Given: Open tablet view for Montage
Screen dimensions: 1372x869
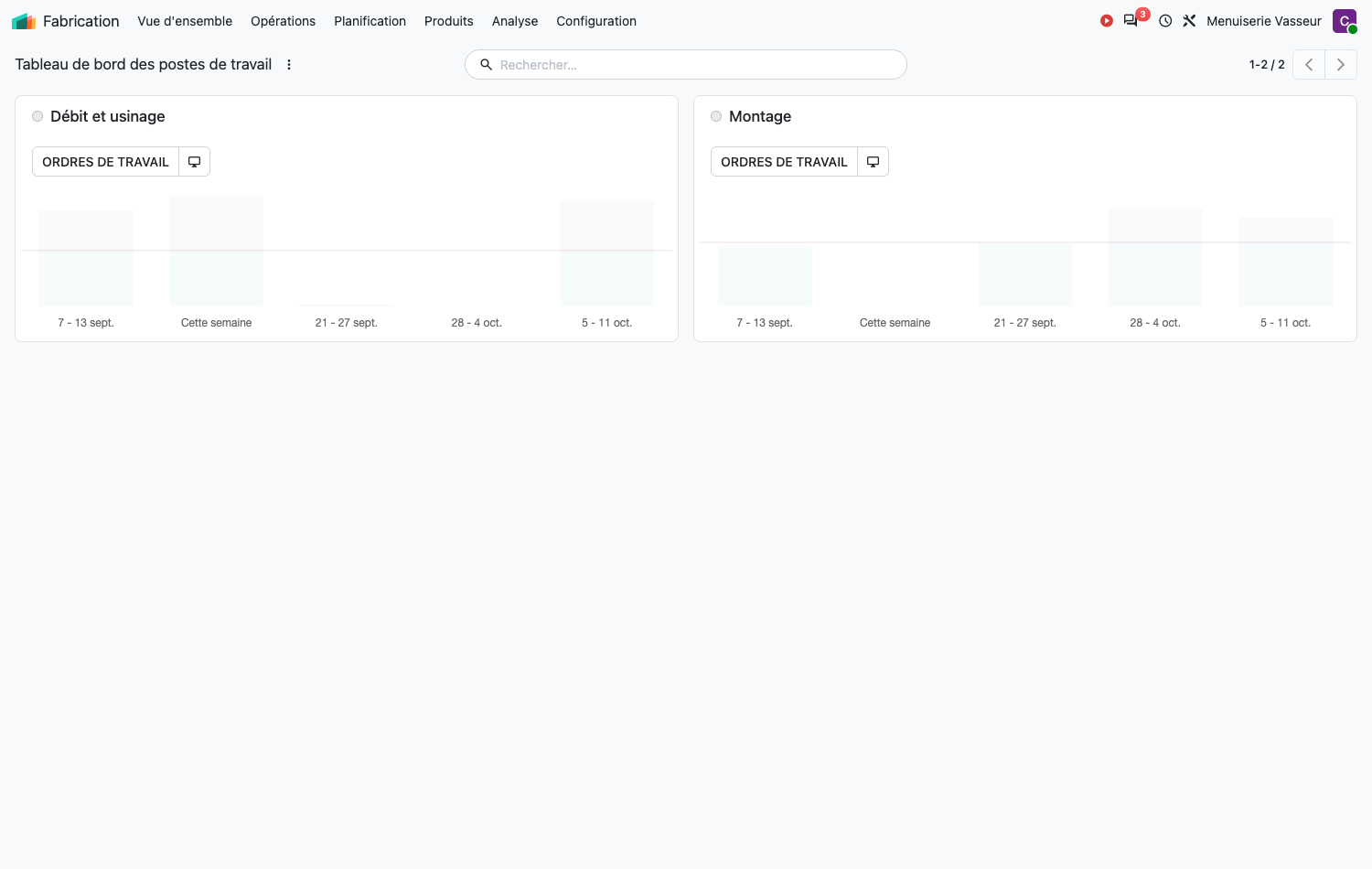Looking at the screenshot, I should [874, 162].
